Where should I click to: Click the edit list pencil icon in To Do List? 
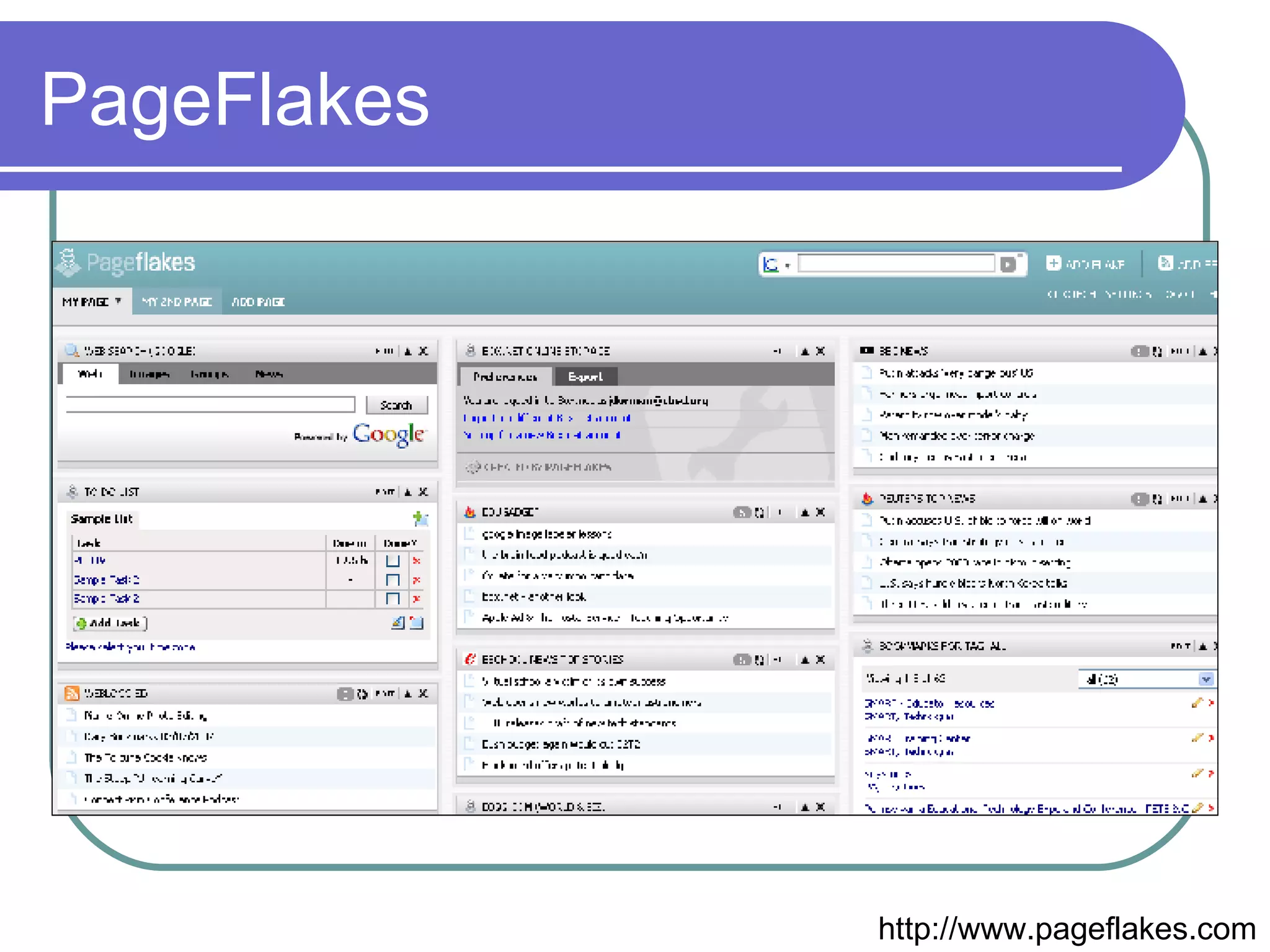point(398,623)
